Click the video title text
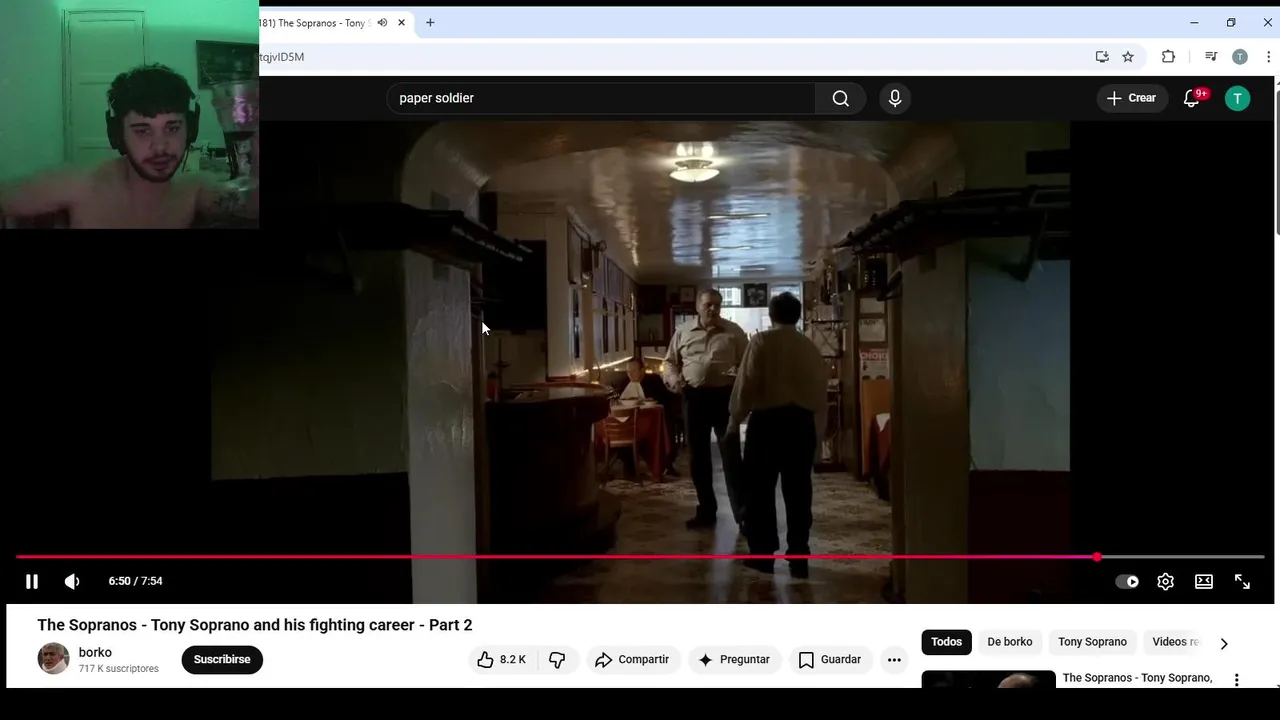Image resolution: width=1280 pixels, height=720 pixels. coord(254,625)
